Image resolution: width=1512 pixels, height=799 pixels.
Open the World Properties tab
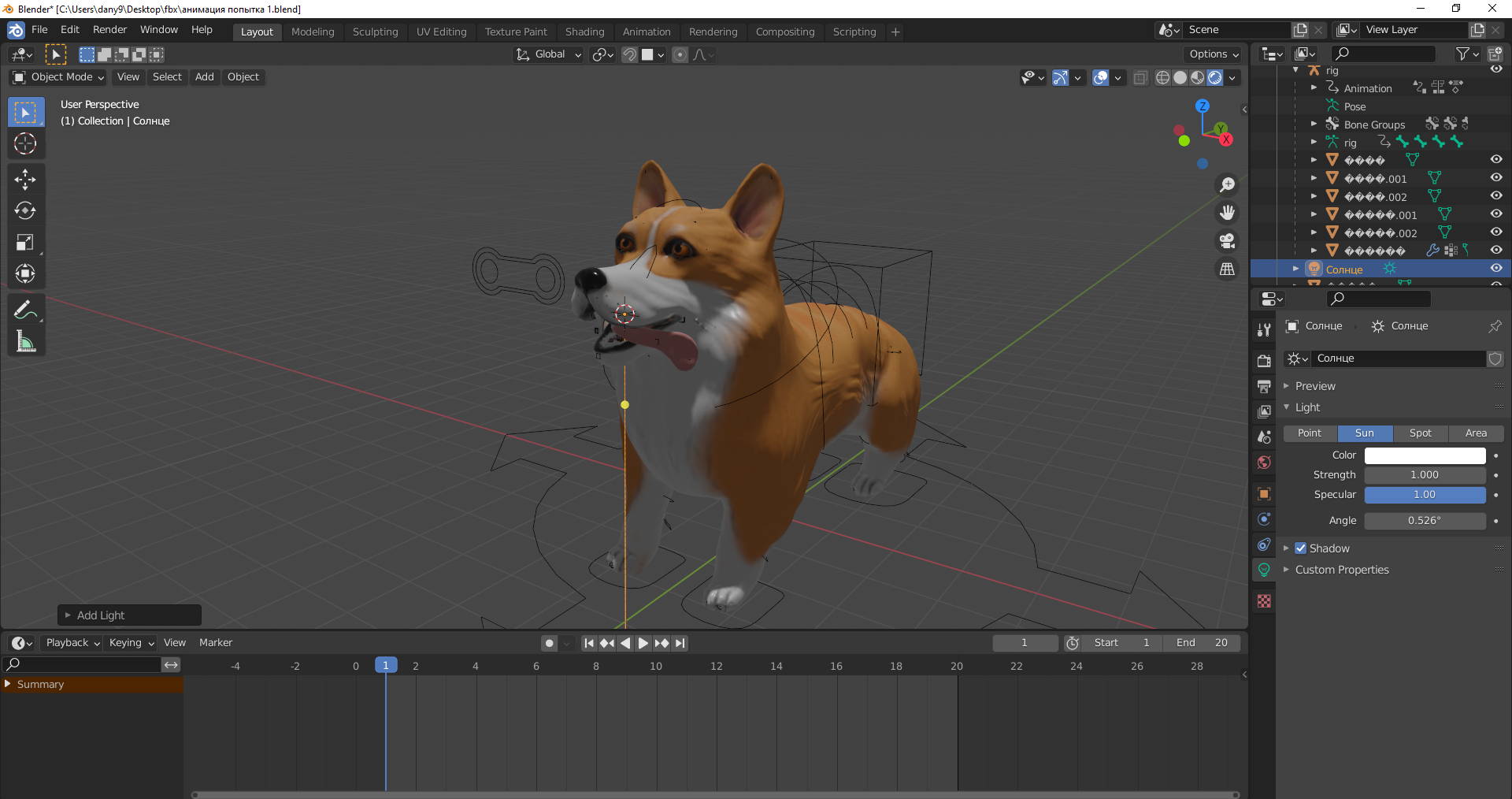1264,463
